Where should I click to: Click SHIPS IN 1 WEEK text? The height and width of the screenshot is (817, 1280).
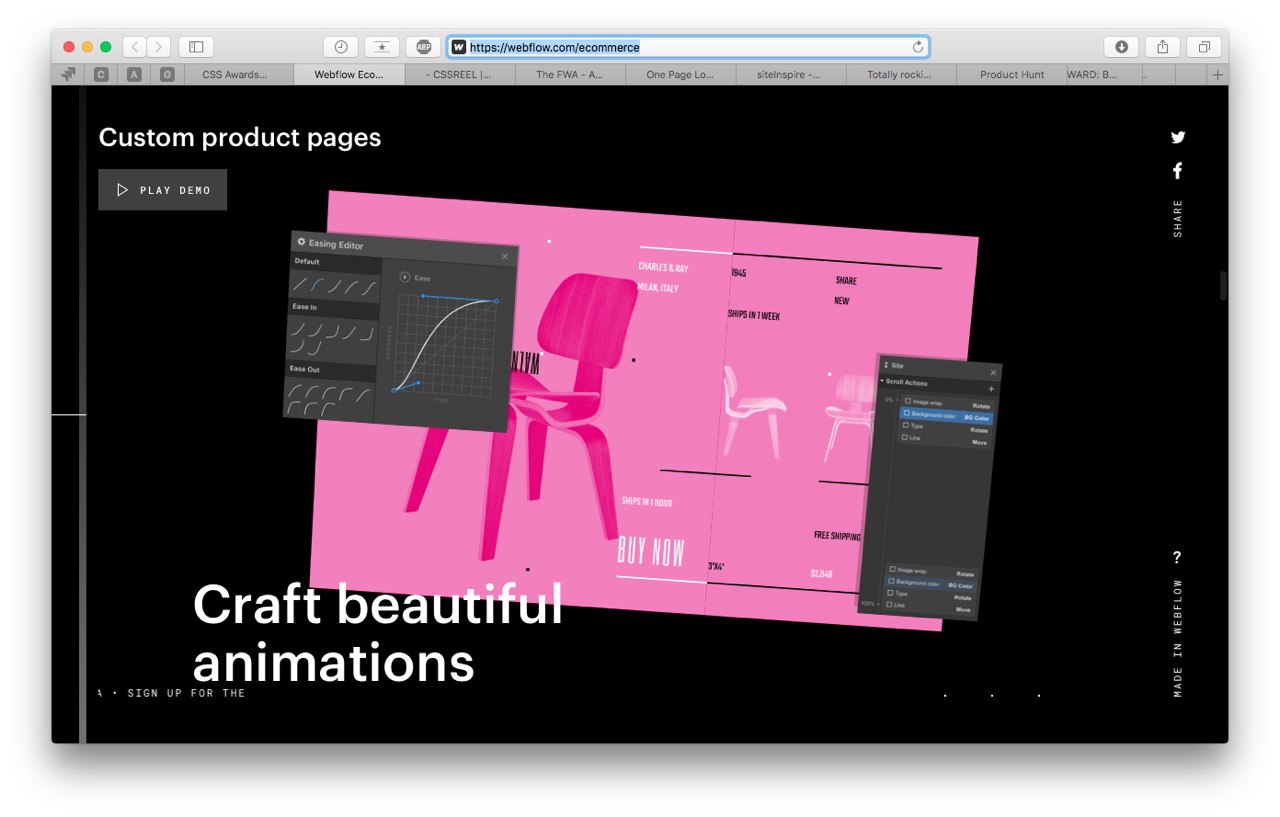tap(754, 315)
